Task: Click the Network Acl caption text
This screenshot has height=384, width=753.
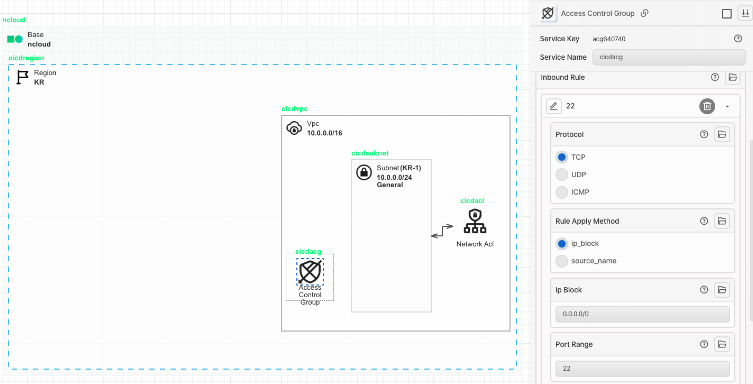Action: [475, 244]
